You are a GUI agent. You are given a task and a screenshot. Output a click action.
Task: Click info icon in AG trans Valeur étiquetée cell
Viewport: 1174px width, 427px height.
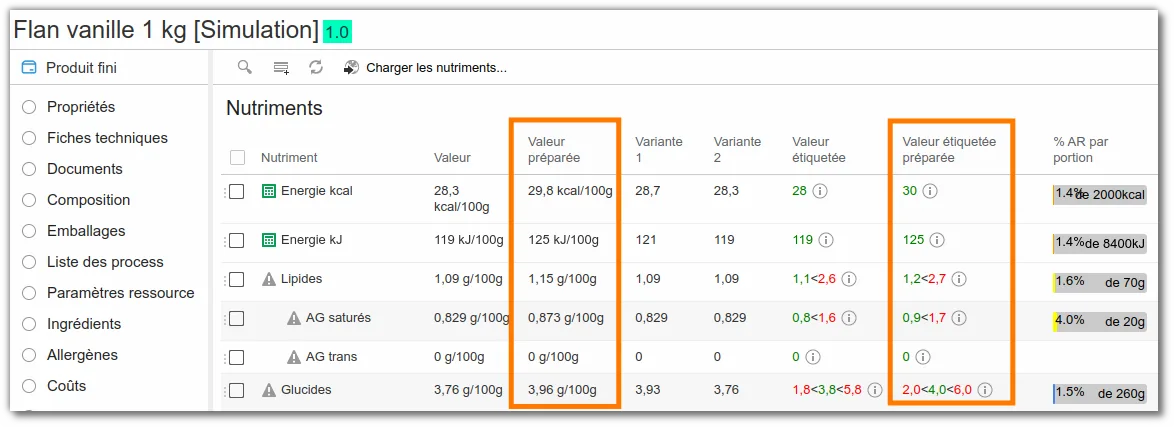(x=813, y=357)
